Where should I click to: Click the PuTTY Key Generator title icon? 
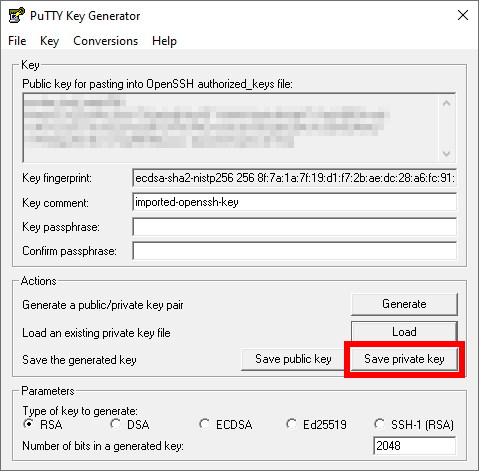click(17, 15)
